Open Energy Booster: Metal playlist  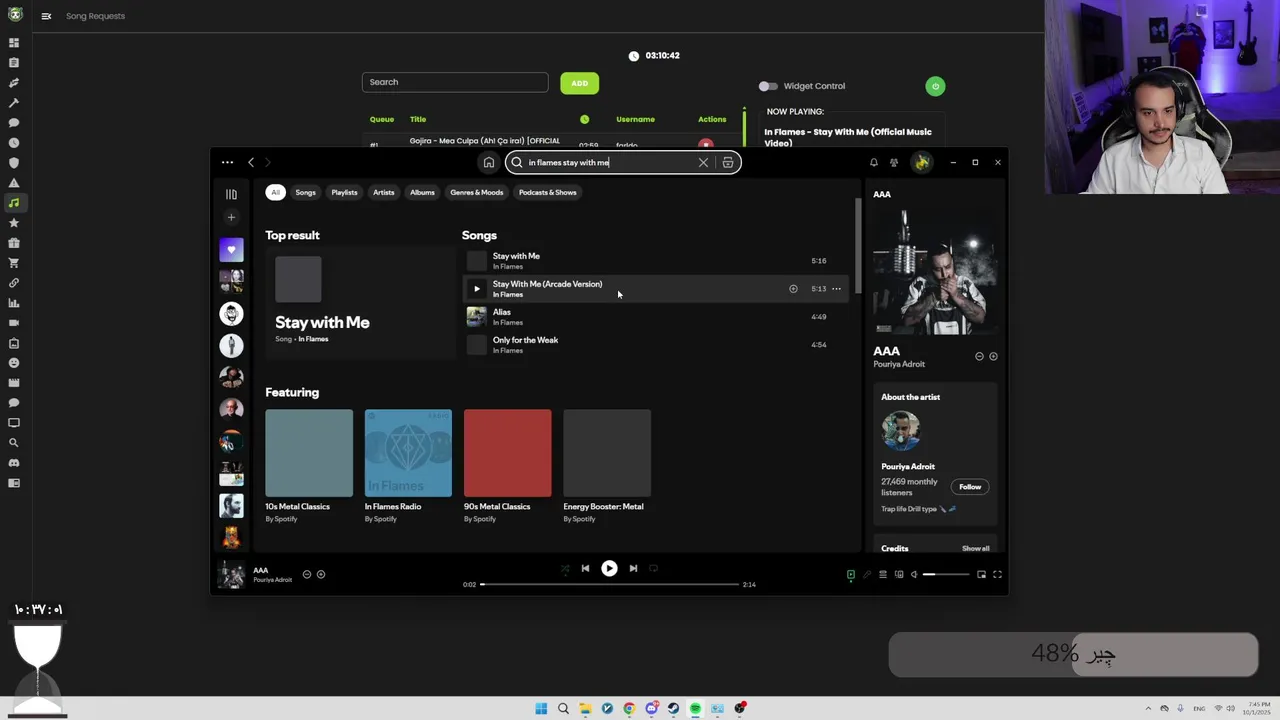[607, 466]
